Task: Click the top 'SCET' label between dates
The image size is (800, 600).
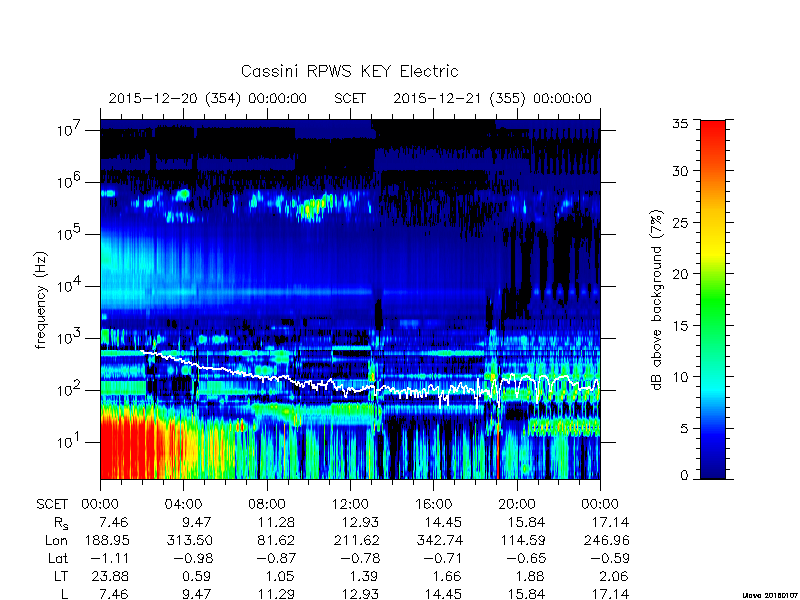Action: [x=350, y=98]
